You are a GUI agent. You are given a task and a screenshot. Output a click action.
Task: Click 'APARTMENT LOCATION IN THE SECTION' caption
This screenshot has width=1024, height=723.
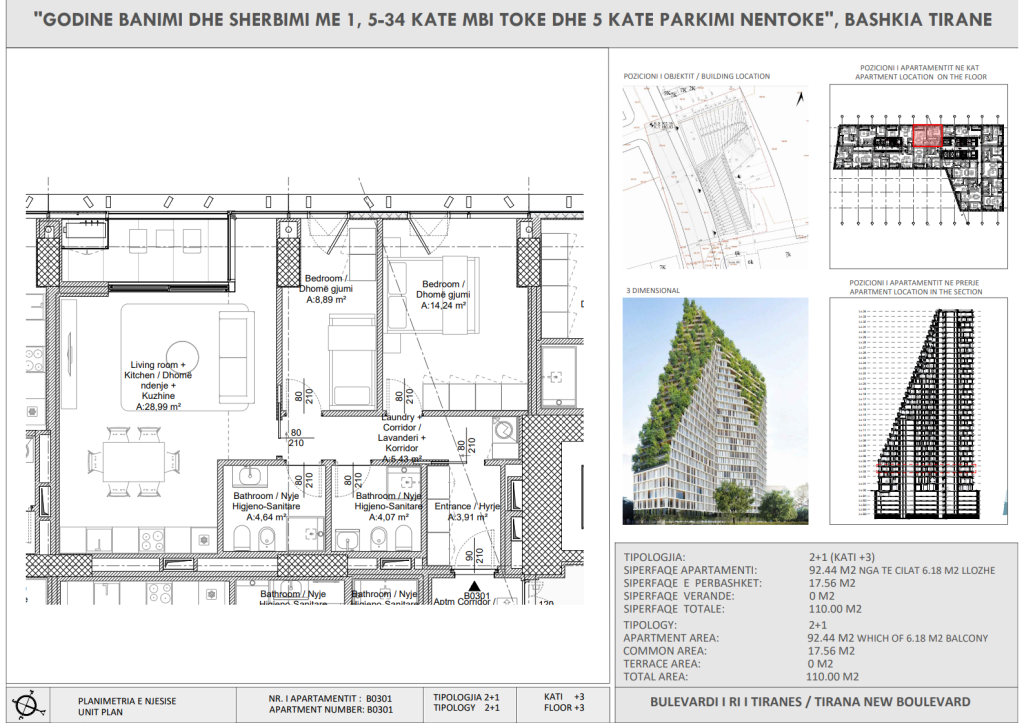[x=916, y=292]
